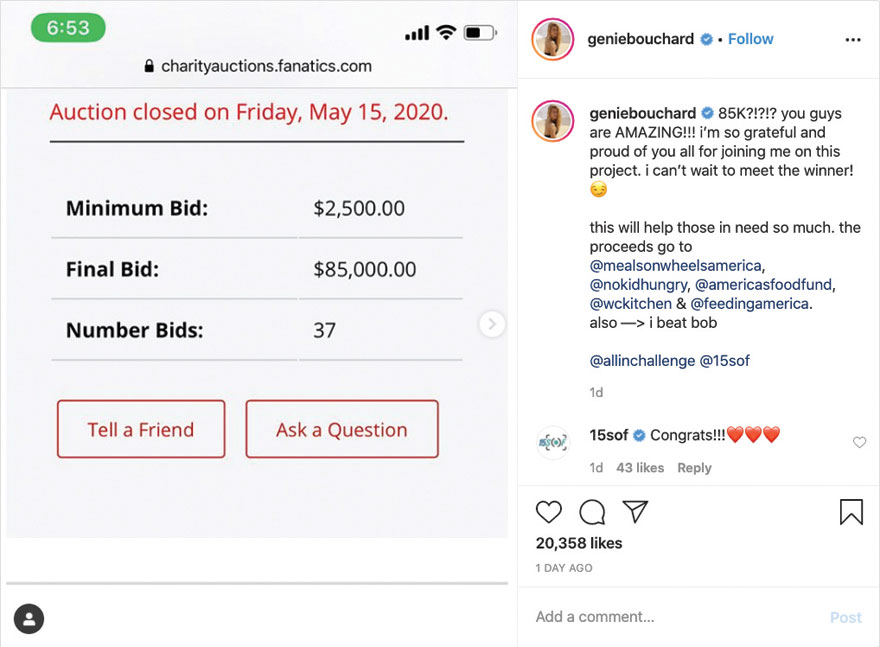This screenshot has width=880, height=647.
Task: View the 43 likes on the comment
Action: (640, 467)
